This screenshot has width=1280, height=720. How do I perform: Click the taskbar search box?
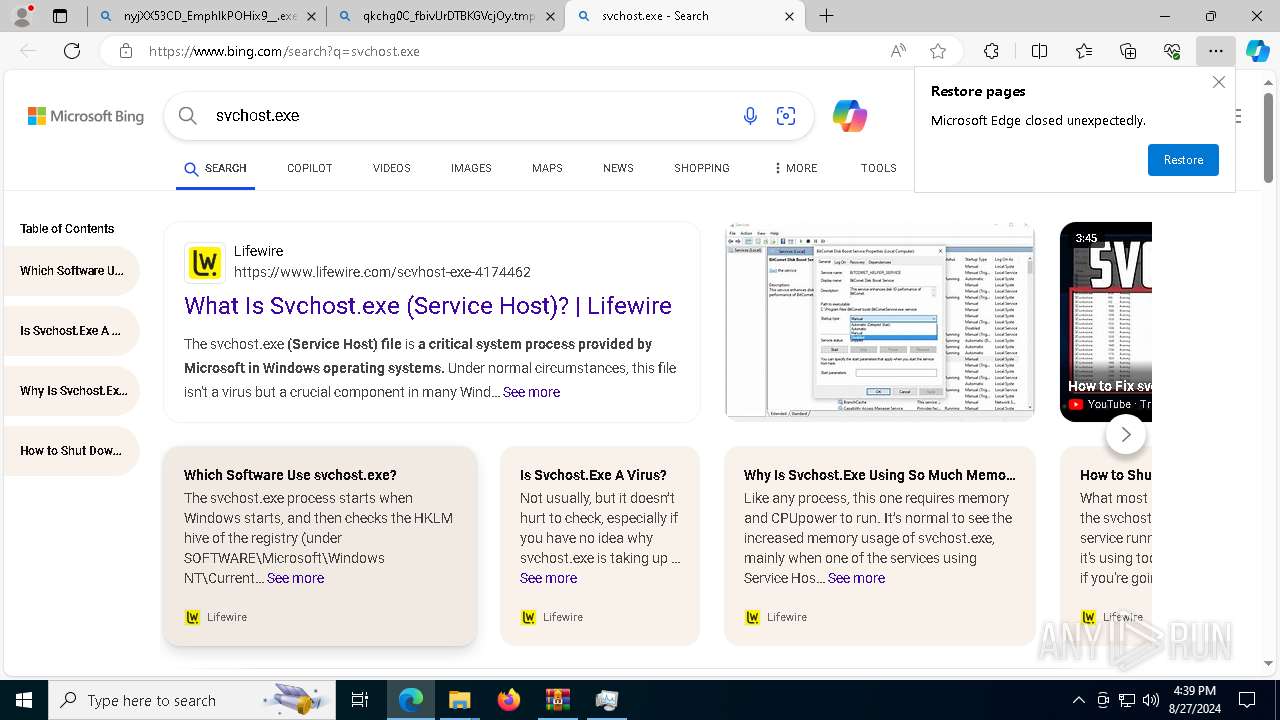[192, 700]
